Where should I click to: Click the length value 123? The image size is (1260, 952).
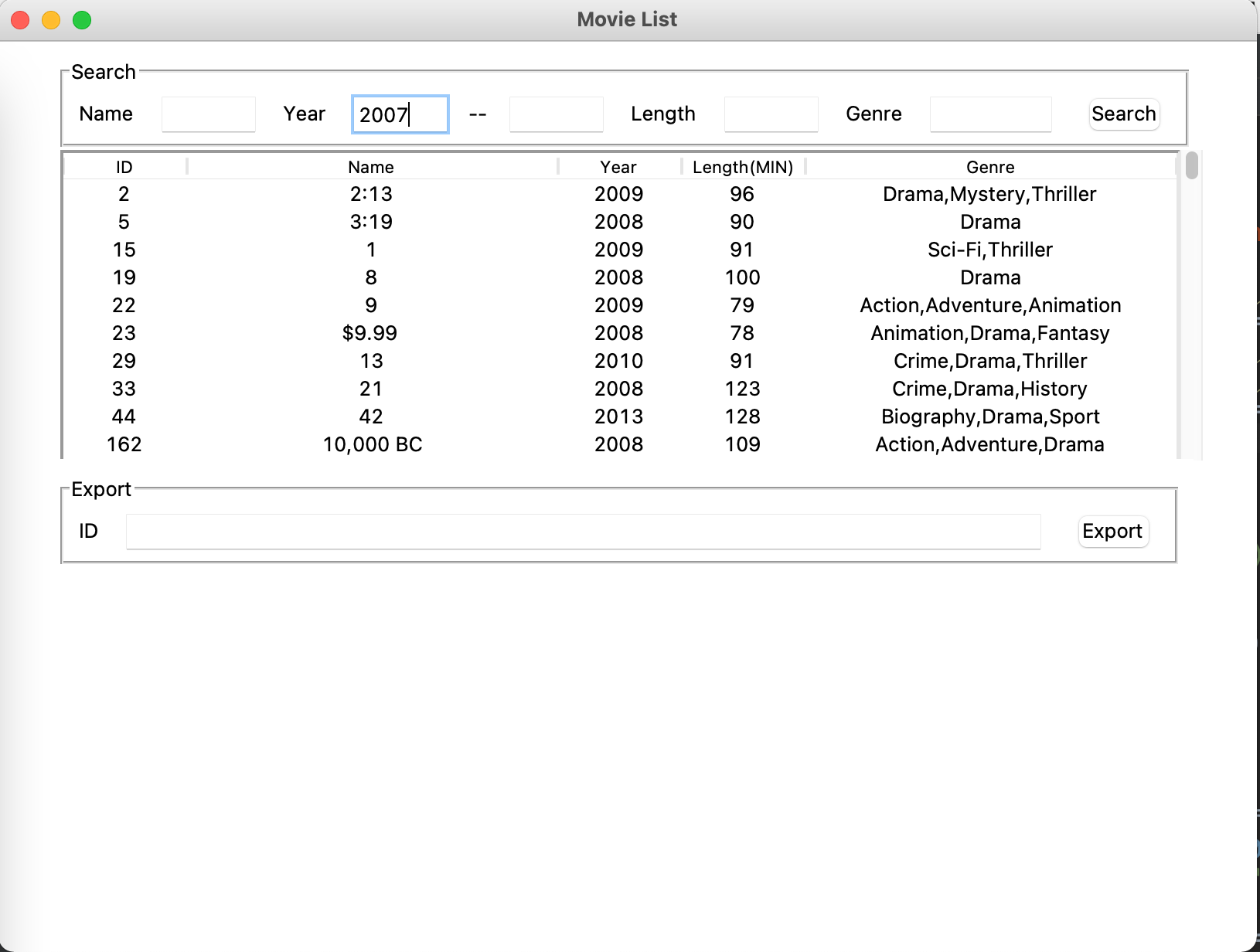743,389
